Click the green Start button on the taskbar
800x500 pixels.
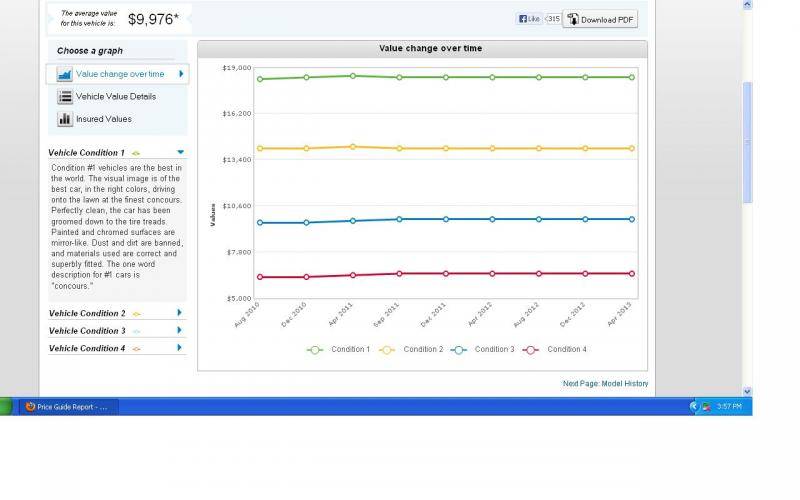pos(5,407)
